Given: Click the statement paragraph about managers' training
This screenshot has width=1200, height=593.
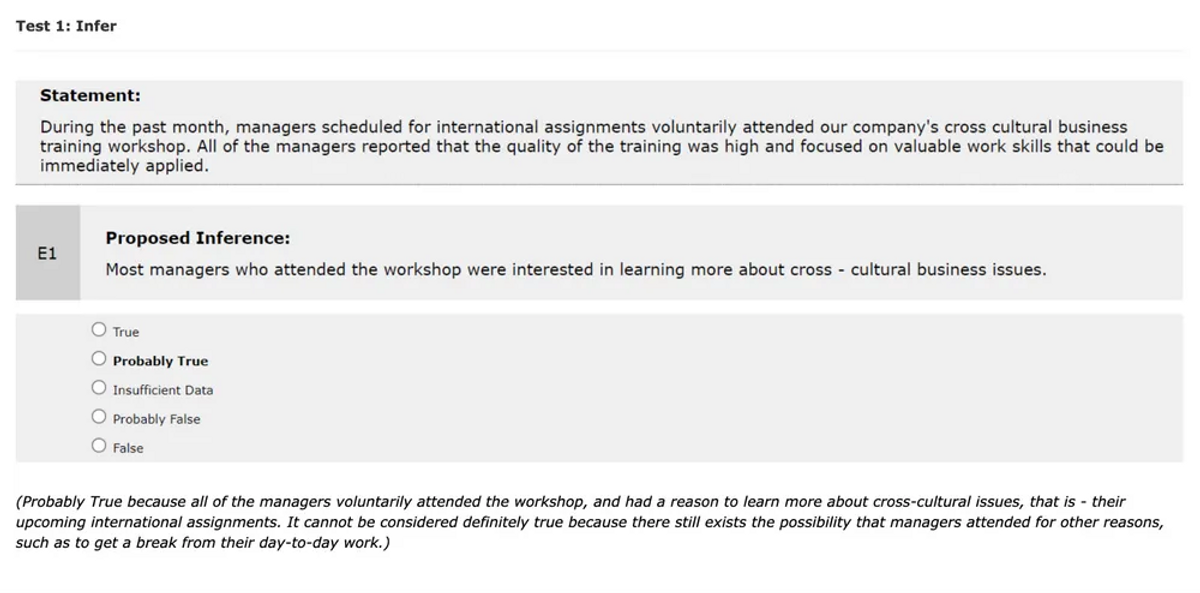Looking at the screenshot, I should (601, 146).
